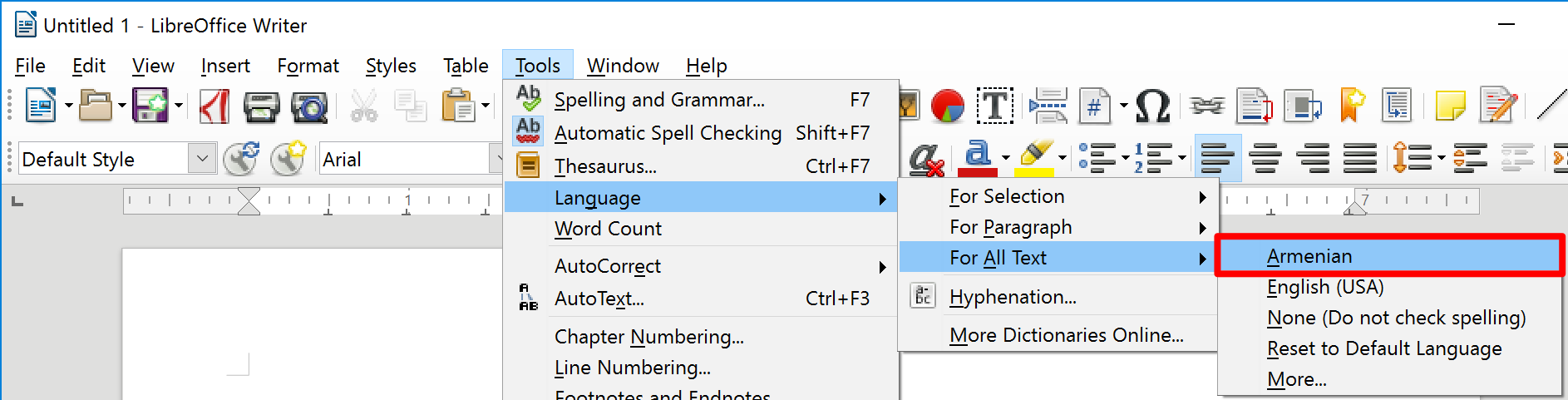Open the Open-file dropdown arrow
The height and width of the screenshot is (400, 1568).
point(122,106)
